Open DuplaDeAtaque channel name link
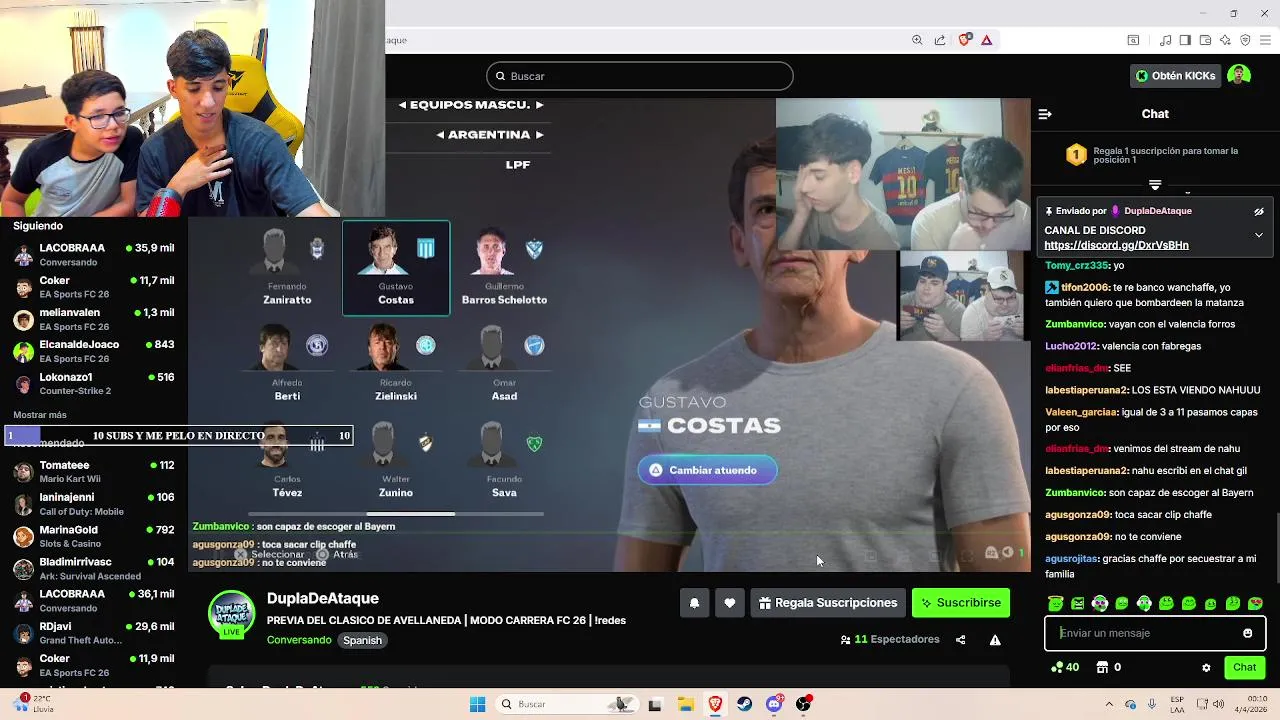The height and width of the screenshot is (720, 1280). [x=323, y=598]
